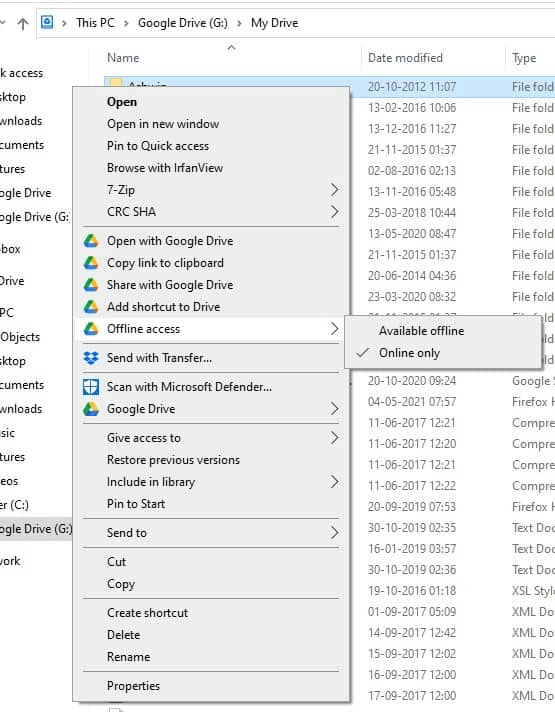Choose Delete in context menu

[x=124, y=635]
